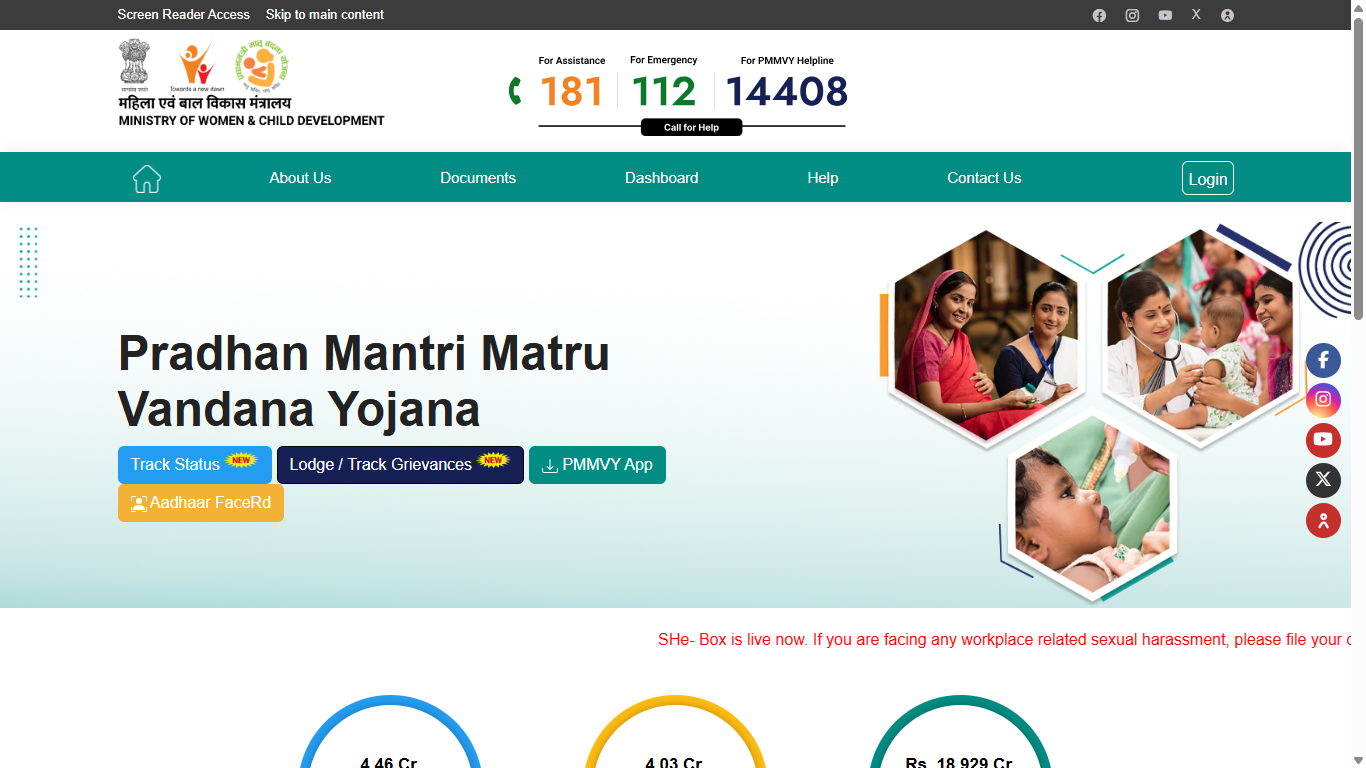
Task: Click Skip to main content link
Action: [x=325, y=15]
